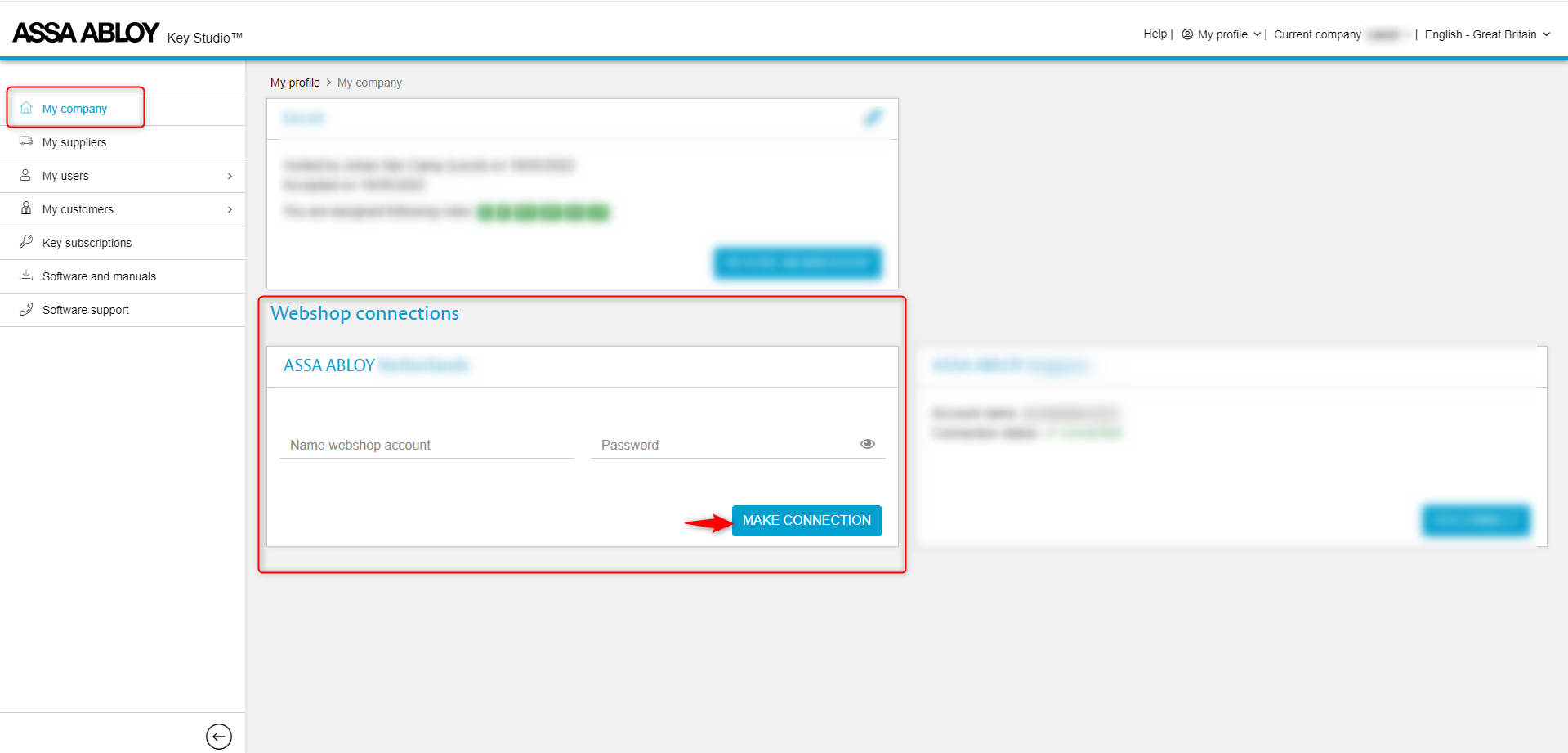Screen dimensions: 1568x753
Task: Click the blurred blue button in the company card
Action: click(x=797, y=262)
